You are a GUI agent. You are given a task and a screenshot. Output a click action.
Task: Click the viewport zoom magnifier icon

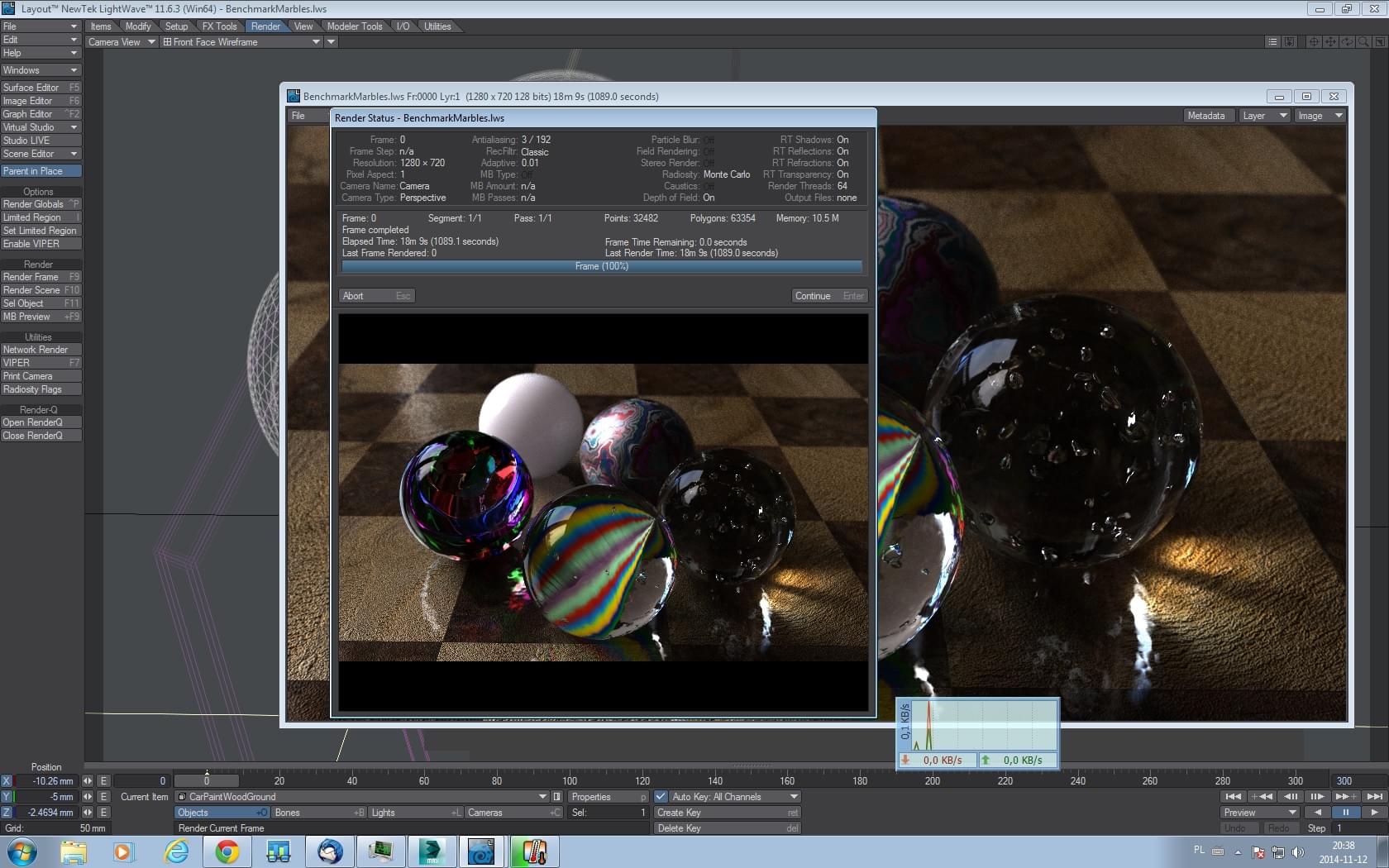point(1363,42)
